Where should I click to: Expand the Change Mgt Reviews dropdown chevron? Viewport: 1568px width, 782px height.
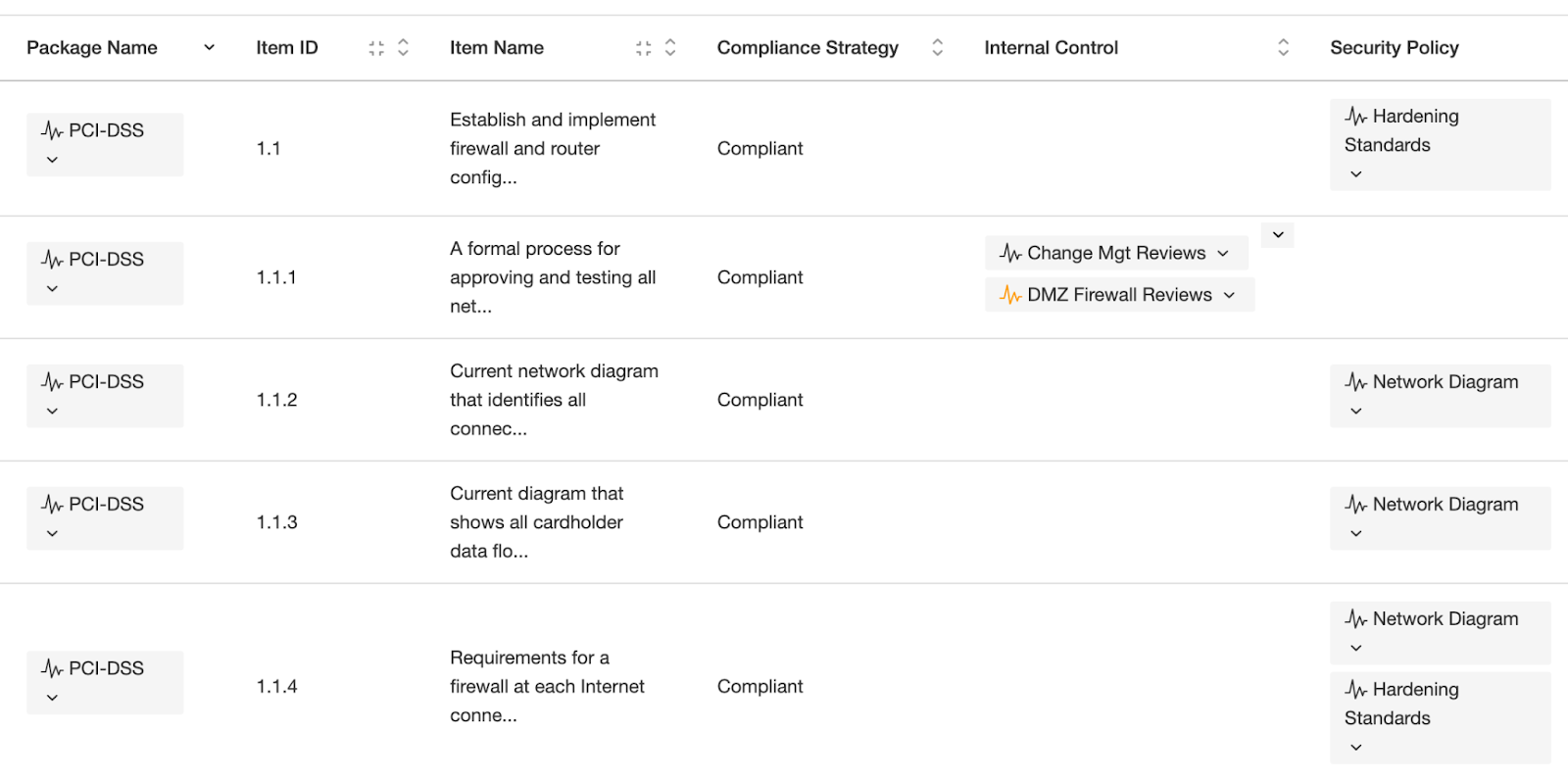(x=1223, y=254)
